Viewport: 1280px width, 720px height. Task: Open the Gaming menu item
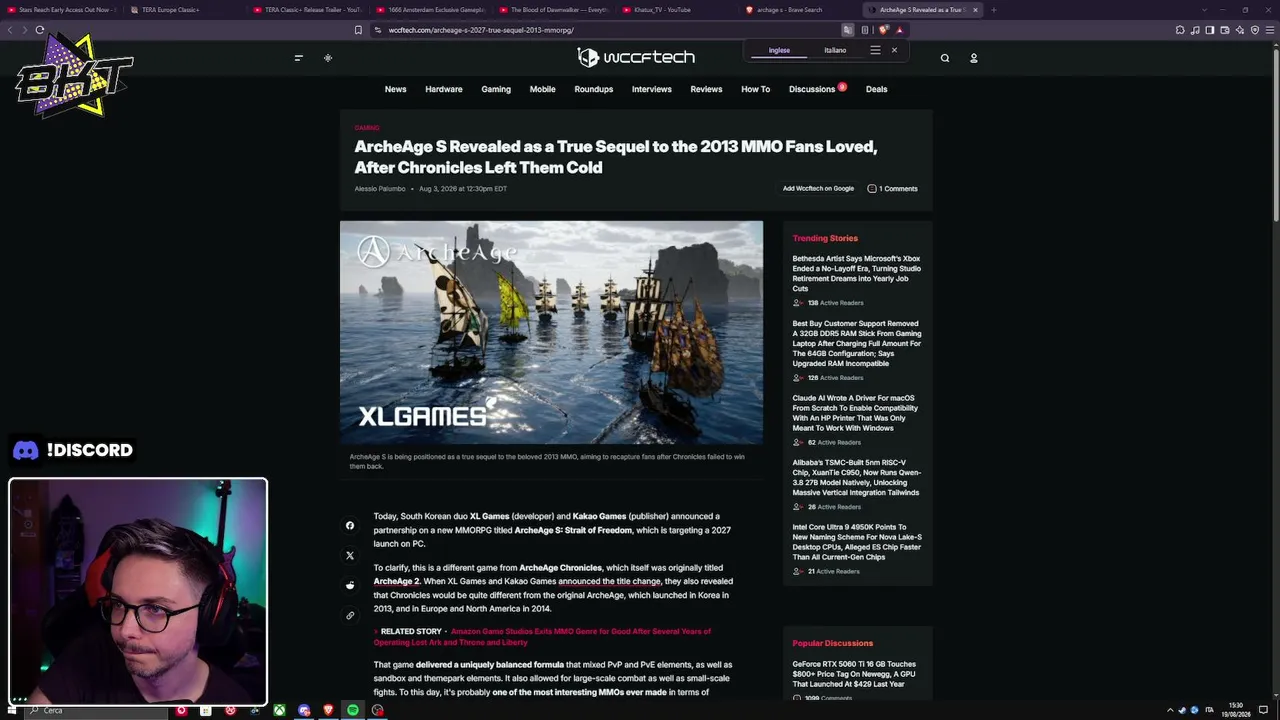tap(496, 89)
